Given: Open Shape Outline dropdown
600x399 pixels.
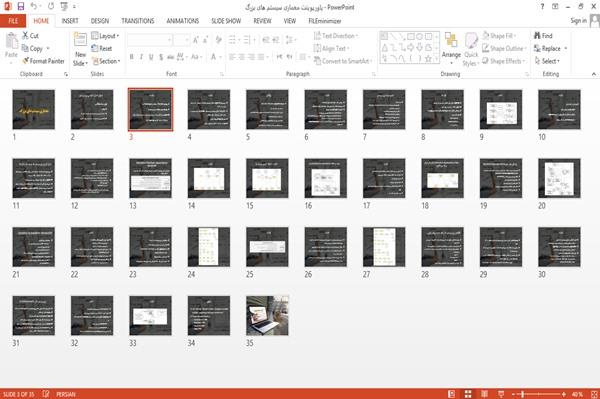Looking at the screenshot, I should coord(504,49).
